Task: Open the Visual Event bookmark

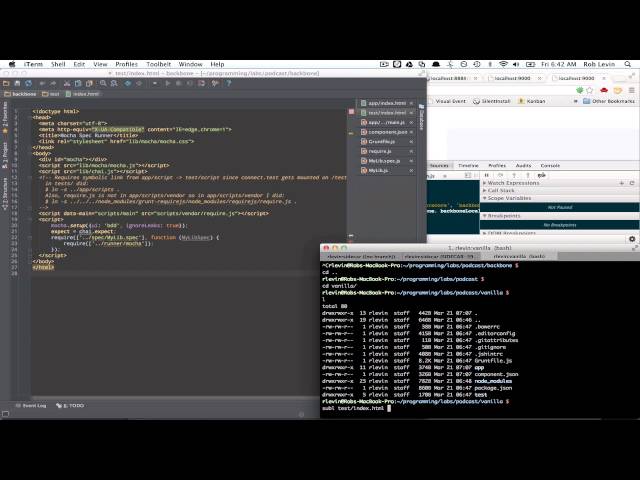Action: click(447, 101)
